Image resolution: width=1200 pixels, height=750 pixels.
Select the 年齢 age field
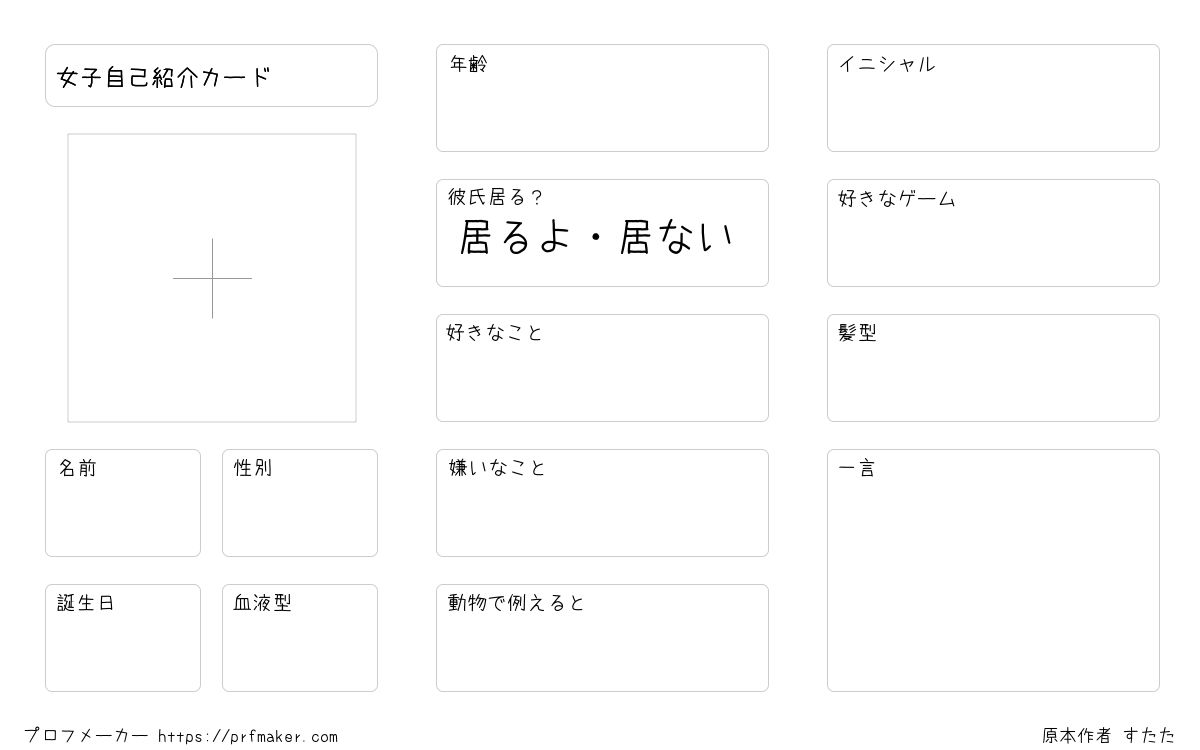point(602,98)
